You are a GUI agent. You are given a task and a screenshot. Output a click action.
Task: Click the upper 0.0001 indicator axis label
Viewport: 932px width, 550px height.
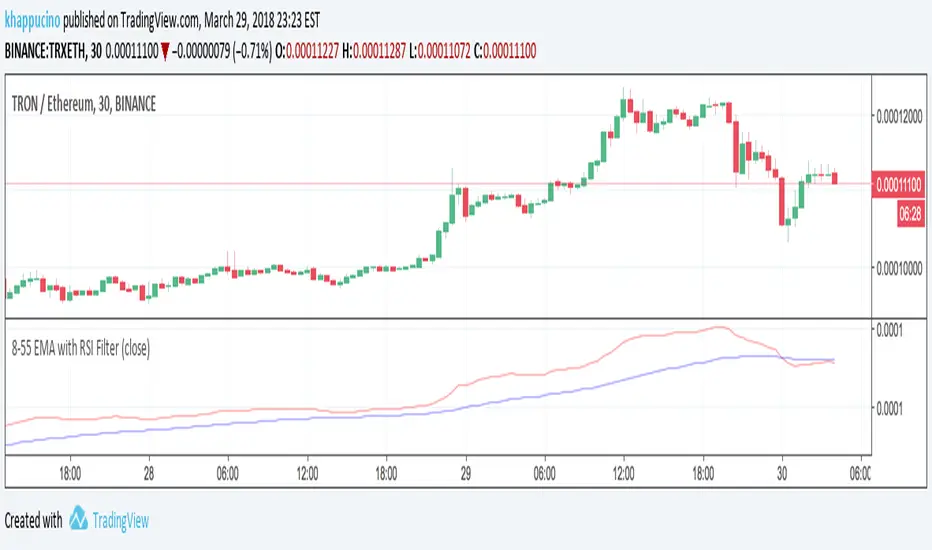coord(890,330)
